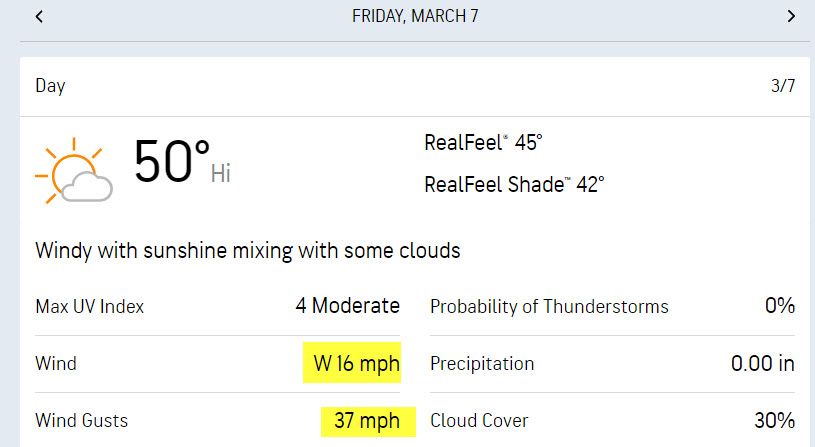Advance to next day with right arrow

pyautogui.click(x=791, y=17)
